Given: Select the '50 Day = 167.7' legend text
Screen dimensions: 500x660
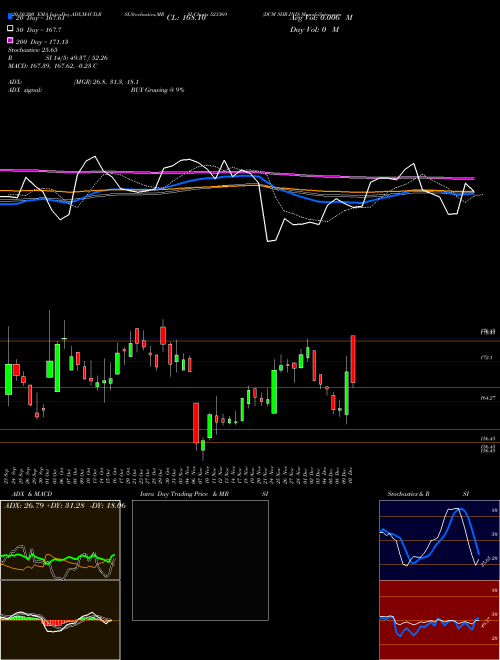Looking at the screenshot, I should 39,30.
